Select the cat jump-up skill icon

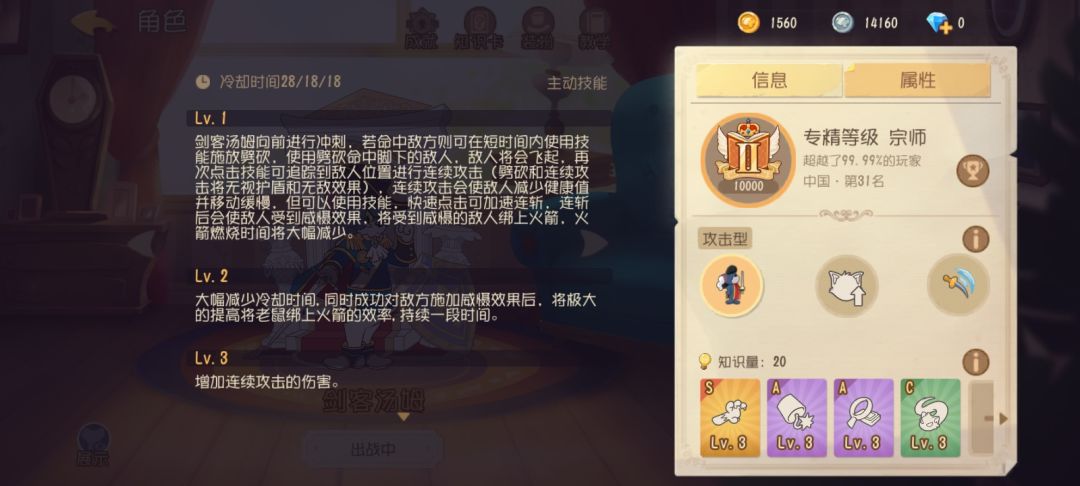847,285
